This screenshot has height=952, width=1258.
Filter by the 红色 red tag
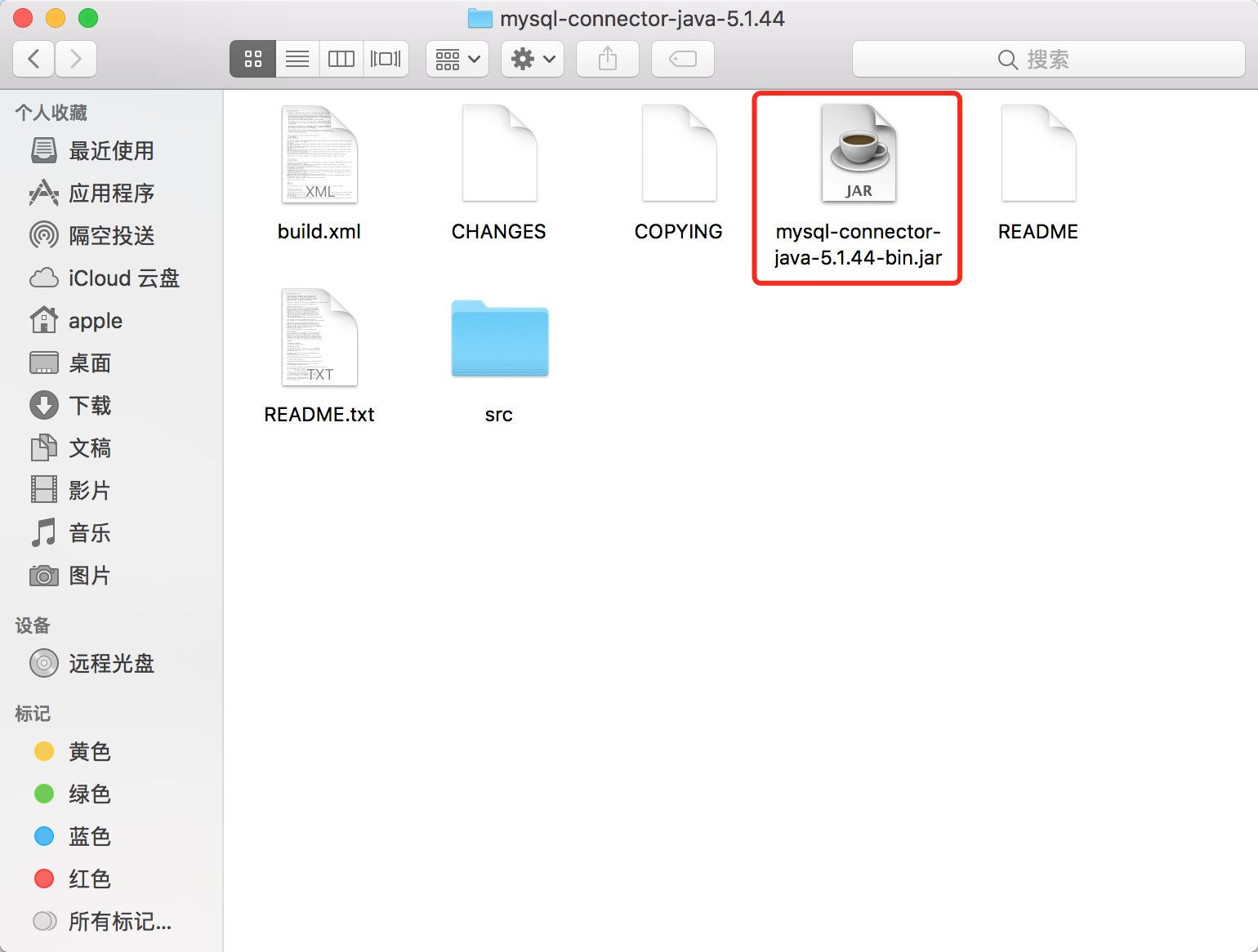(111, 879)
